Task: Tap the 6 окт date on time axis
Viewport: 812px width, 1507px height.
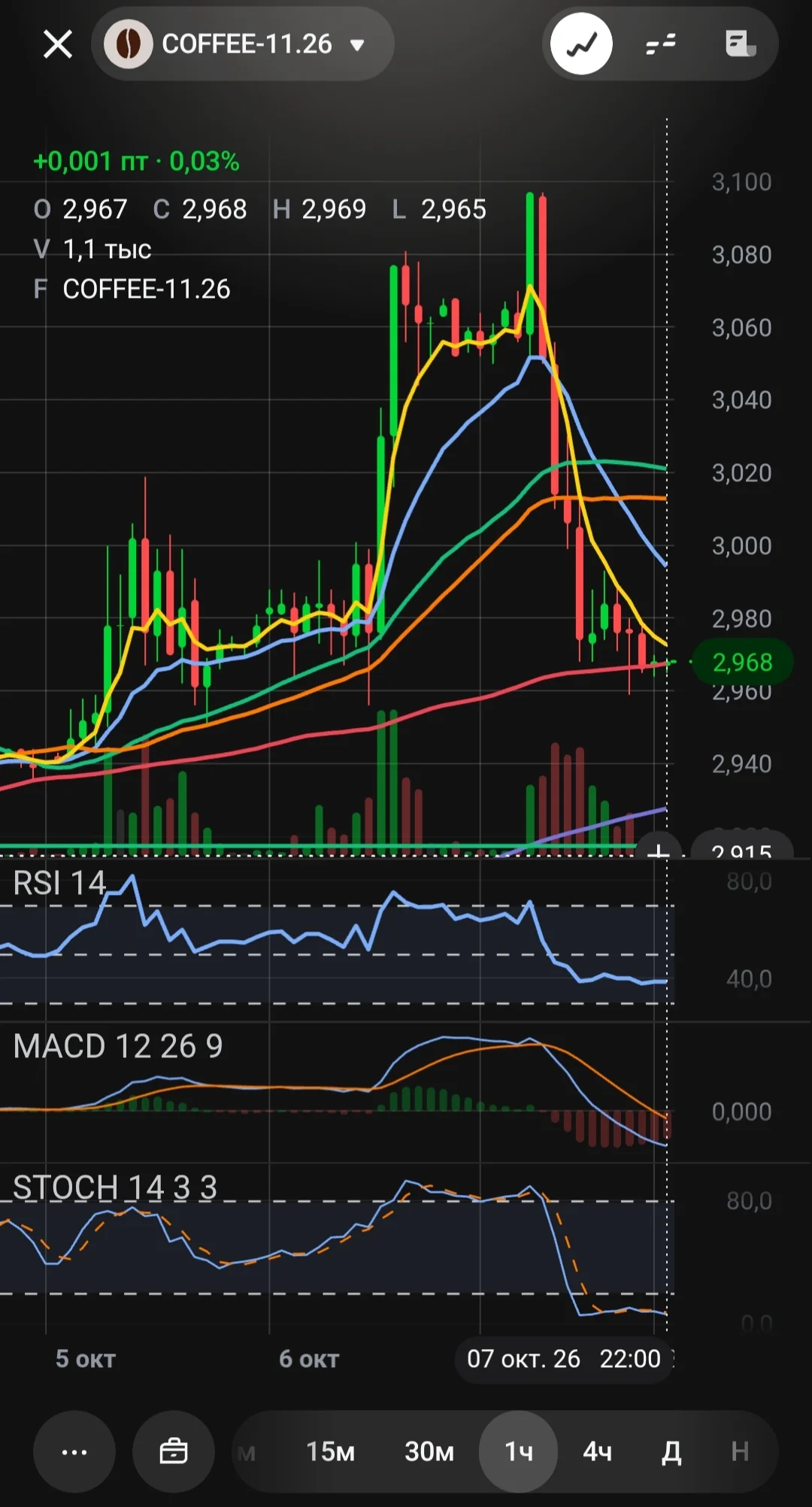Action: coord(309,1359)
